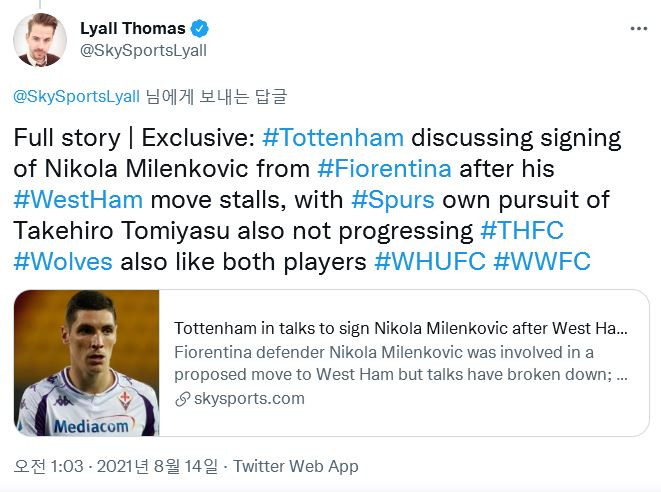
Task: Open the Tottenham in talks article headline
Action: (x=401, y=328)
